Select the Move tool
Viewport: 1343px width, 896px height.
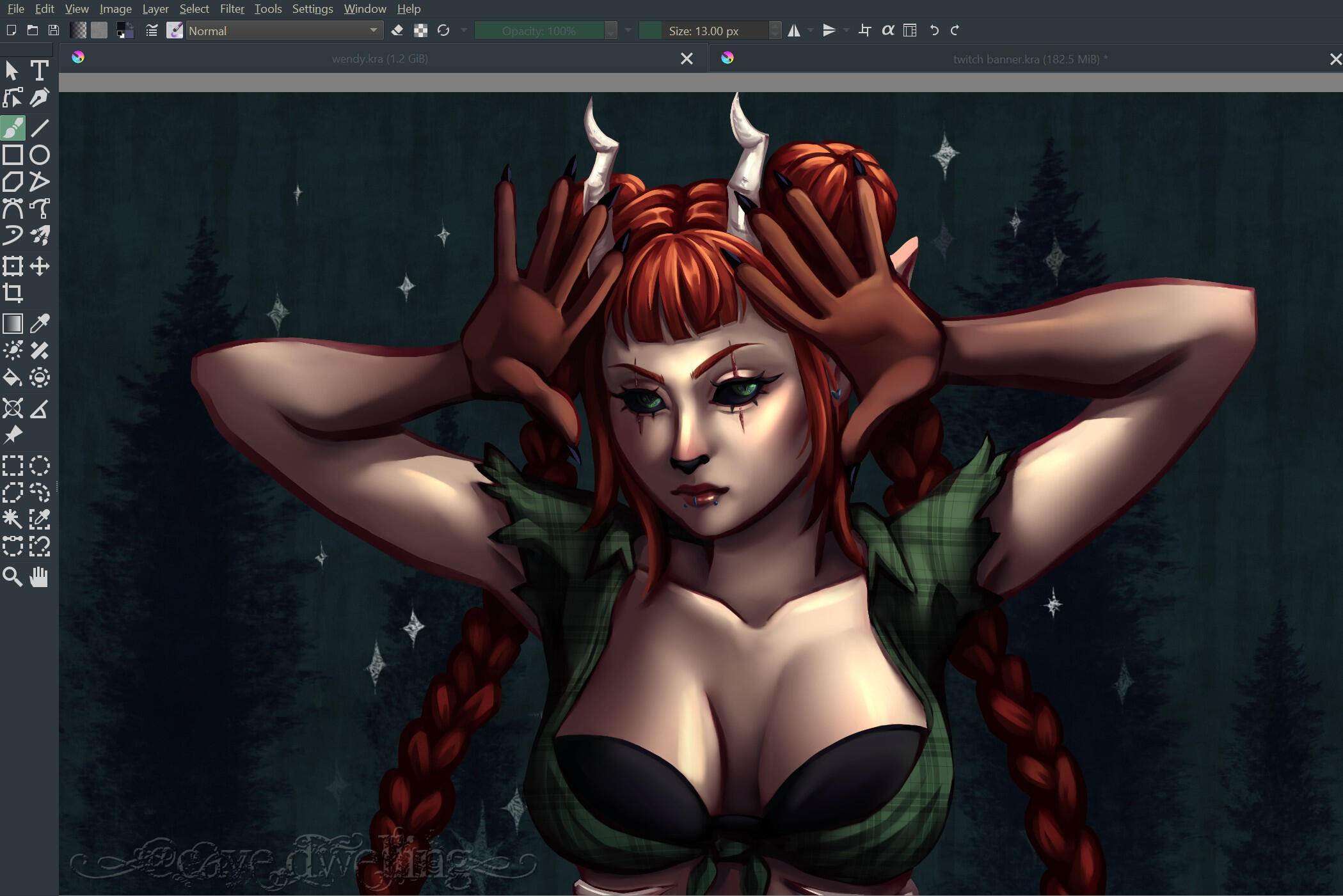click(x=40, y=266)
